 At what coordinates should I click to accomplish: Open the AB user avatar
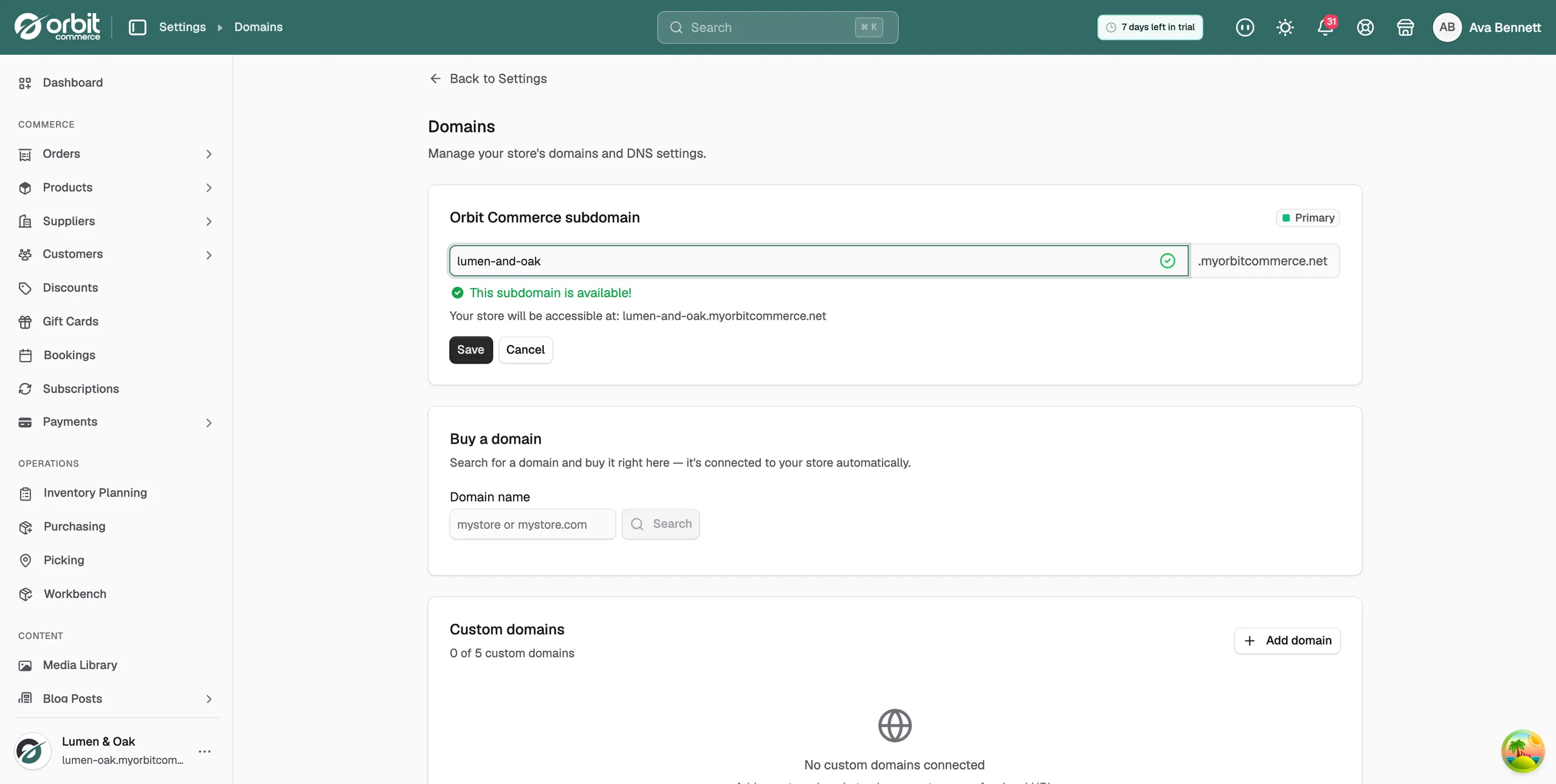1447,27
